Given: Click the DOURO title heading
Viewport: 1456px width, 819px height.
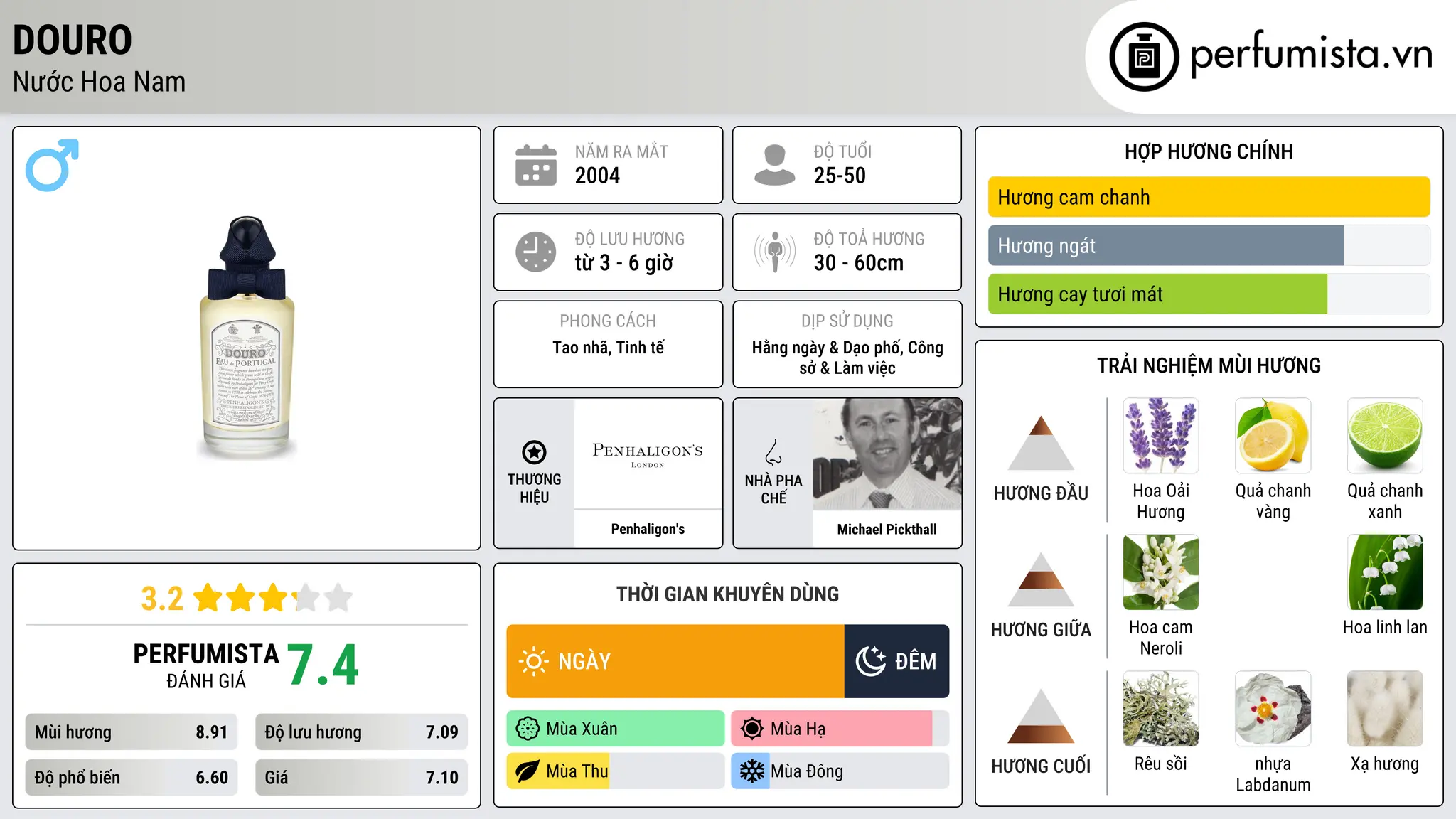Looking at the screenshot, I should (x=73, y=40).
